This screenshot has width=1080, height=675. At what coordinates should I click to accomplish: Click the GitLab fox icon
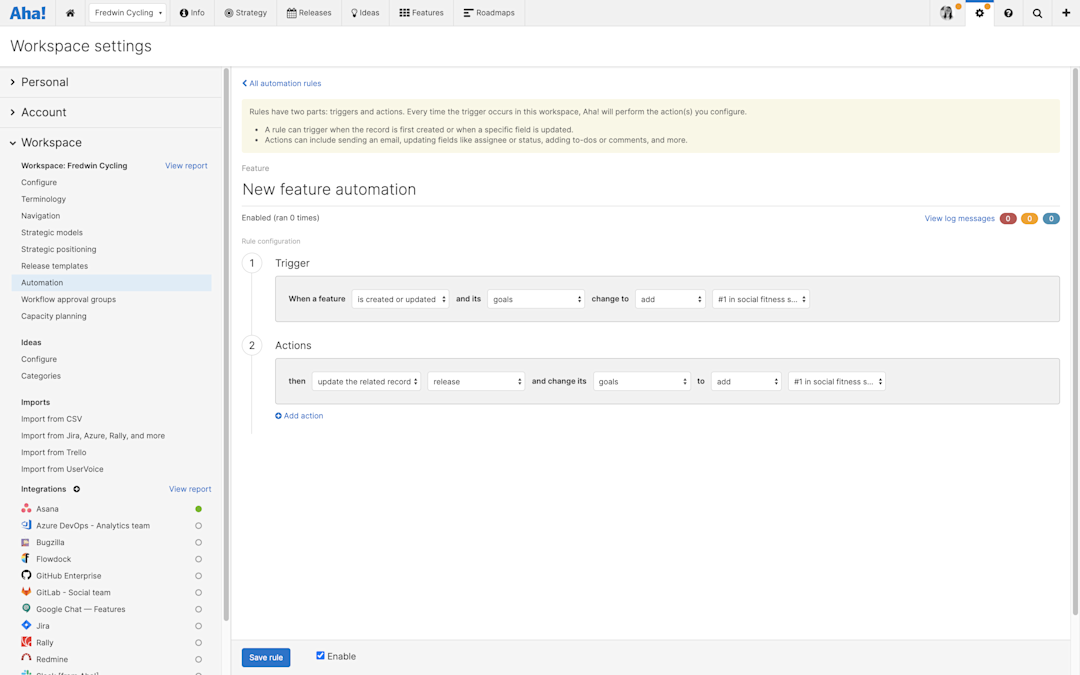26,592
